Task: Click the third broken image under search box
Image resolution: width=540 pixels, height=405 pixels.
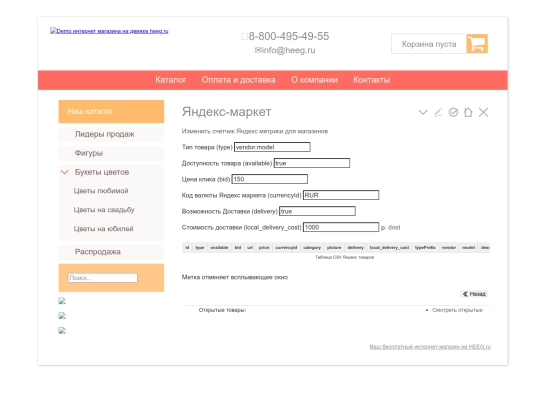Action: [62, 331]
